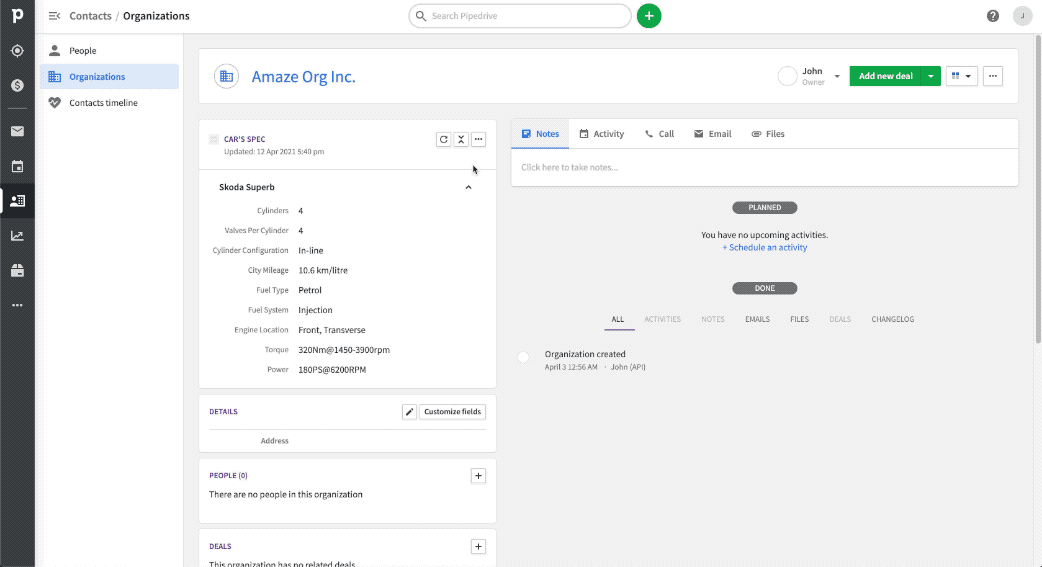Click into the Search Pipedrive field
The width and height of the screenshot is (1042, 567).
520,16
